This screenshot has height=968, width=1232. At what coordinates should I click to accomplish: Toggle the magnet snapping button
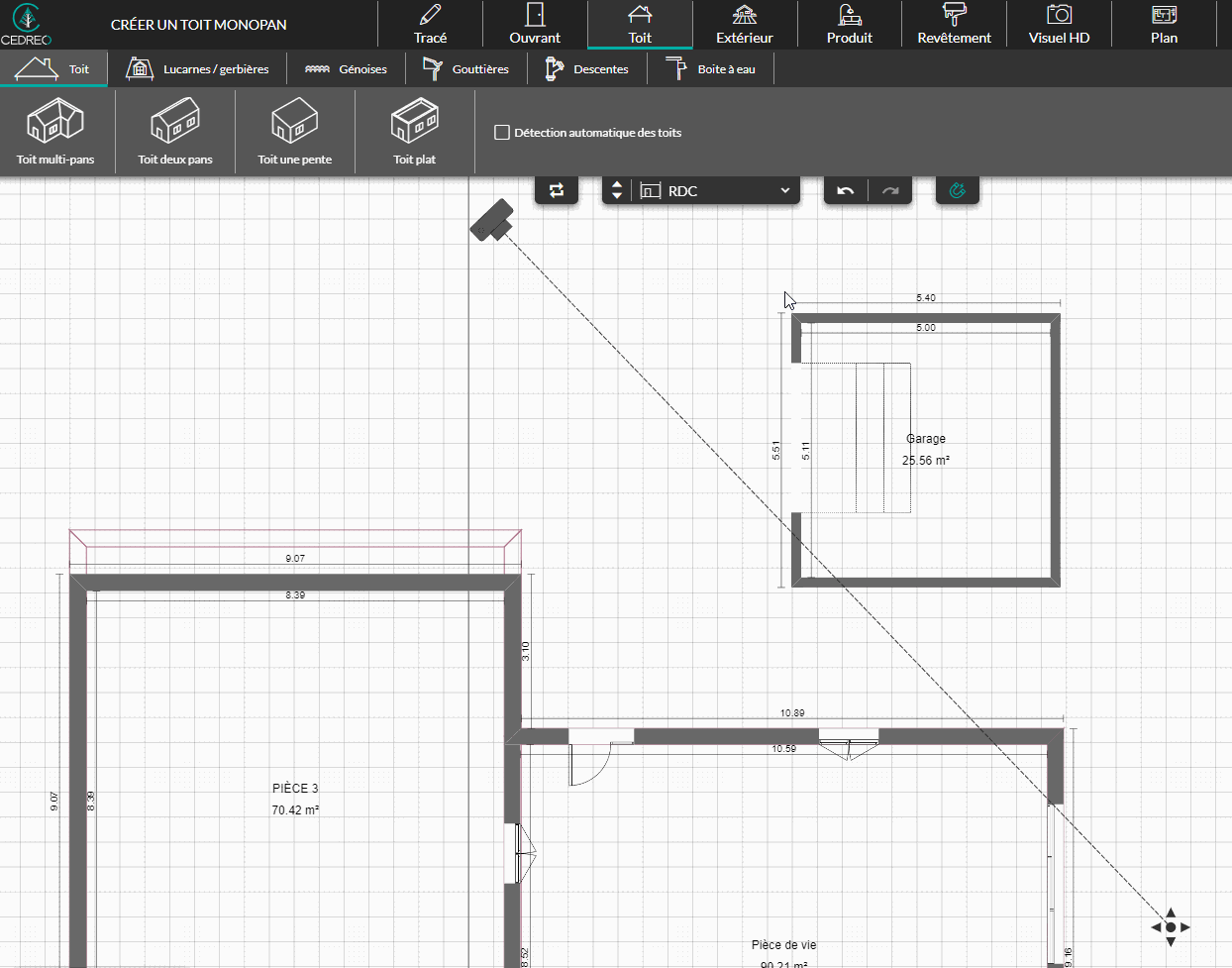tap(957, 191)
